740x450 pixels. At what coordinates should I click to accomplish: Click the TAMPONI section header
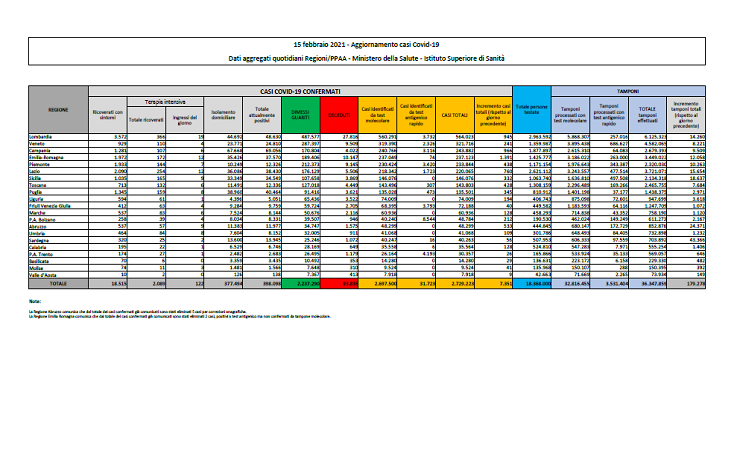[628, 90]
